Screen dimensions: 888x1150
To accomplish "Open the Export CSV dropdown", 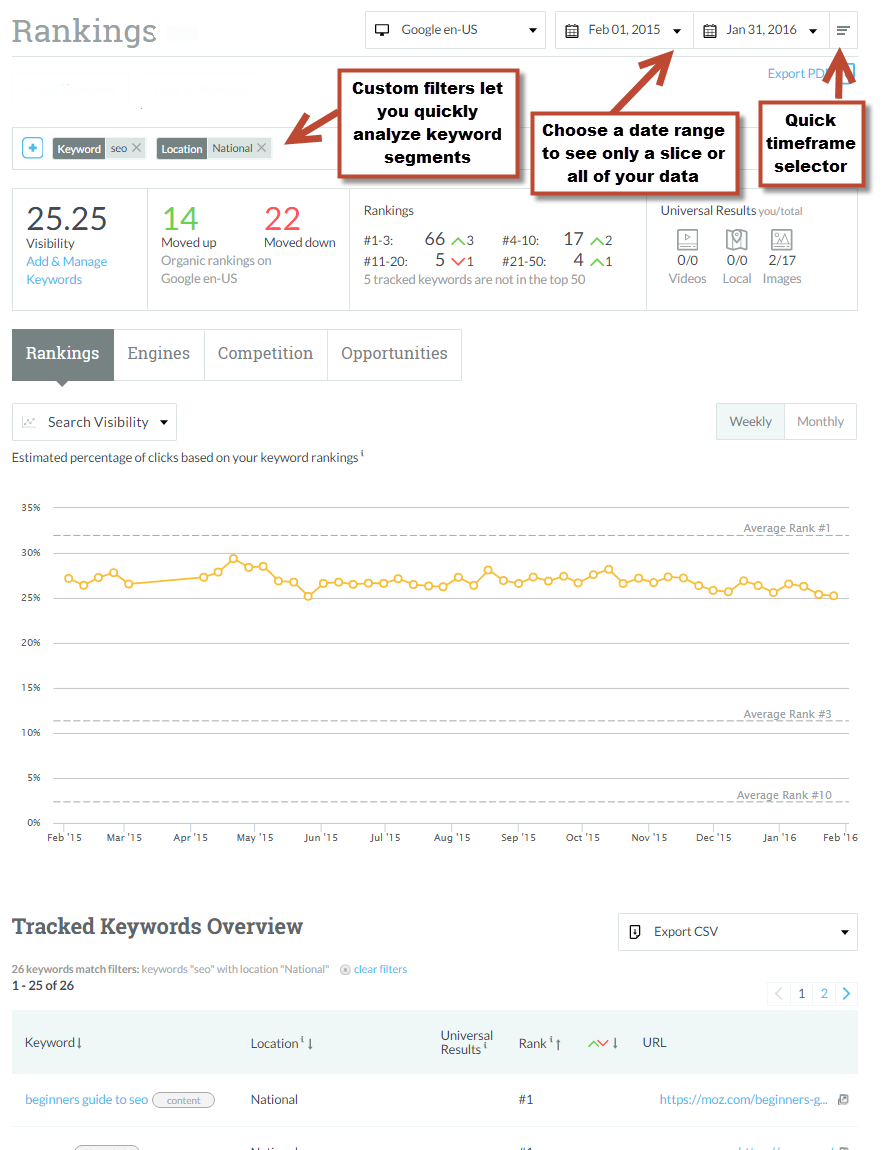I will 737,932.
